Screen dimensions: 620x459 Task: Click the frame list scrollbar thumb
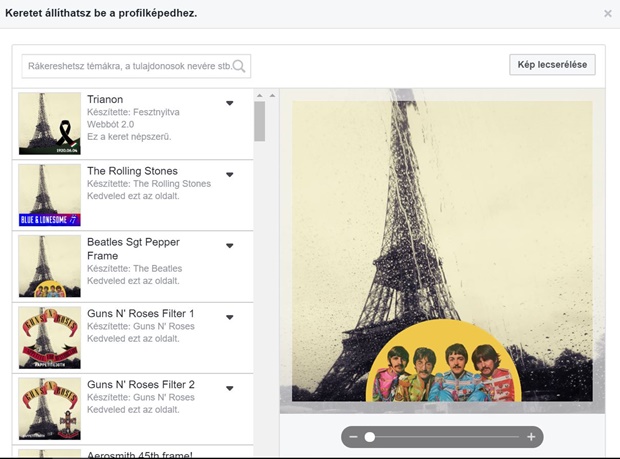260,121
